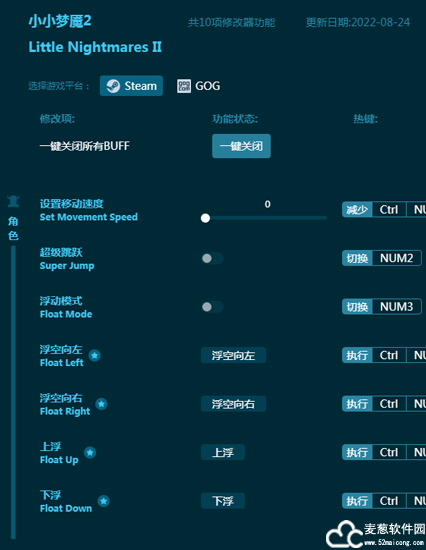
Task: Click the star icon beside Float Down
Action: coord(104,501)
